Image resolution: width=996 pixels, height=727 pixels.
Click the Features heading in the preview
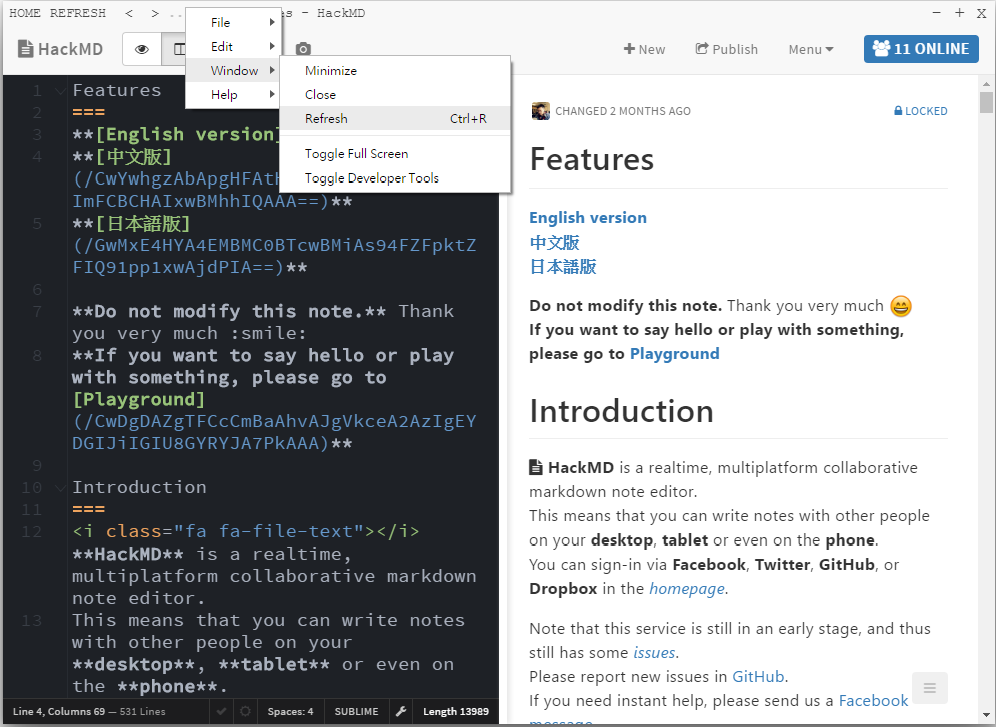pyautogui.click(x=591, y=159)
